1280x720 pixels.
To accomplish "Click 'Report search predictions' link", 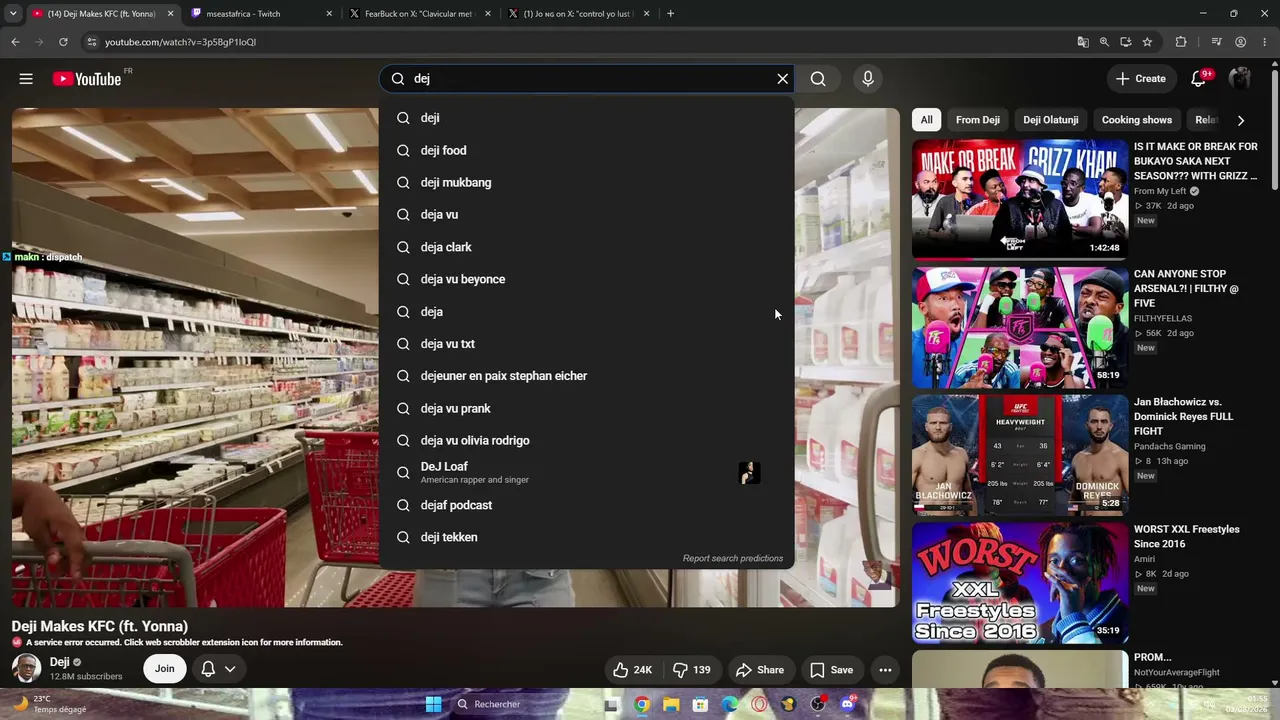I will (x=733, y=558).
